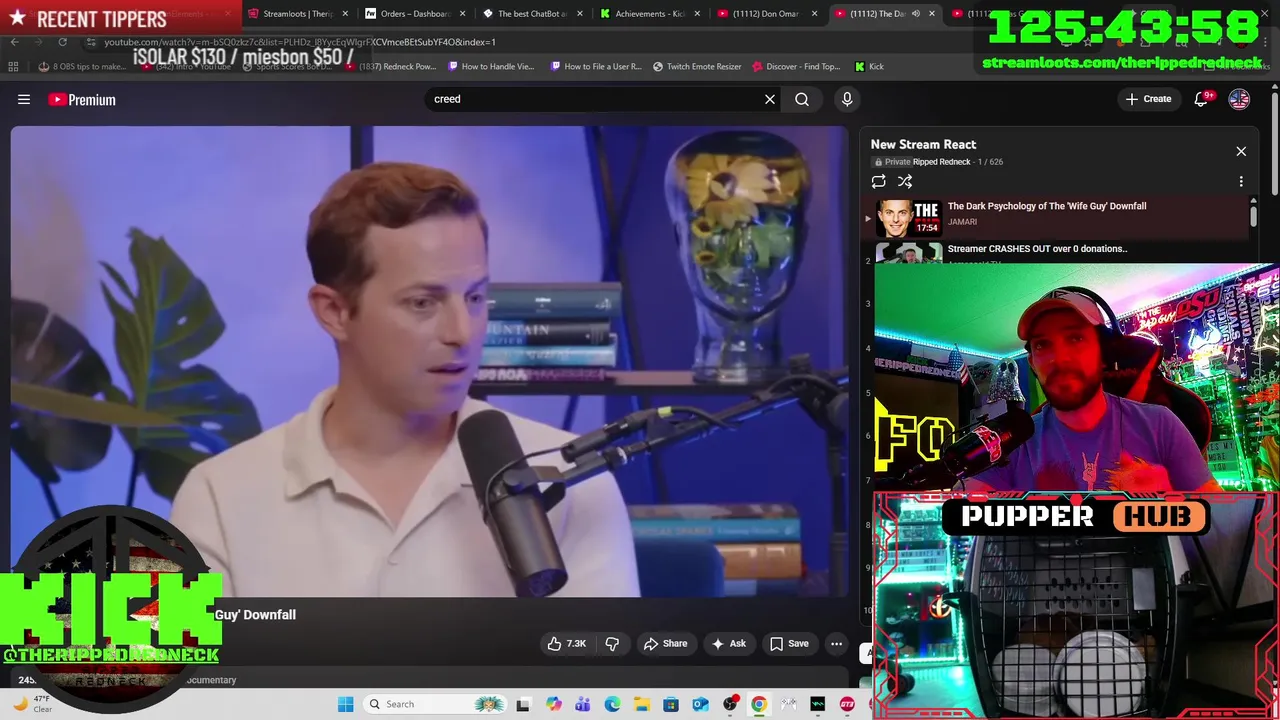The image size is (1280, 720).
Task: Dislike this video
Action: (x=612, y=644)
